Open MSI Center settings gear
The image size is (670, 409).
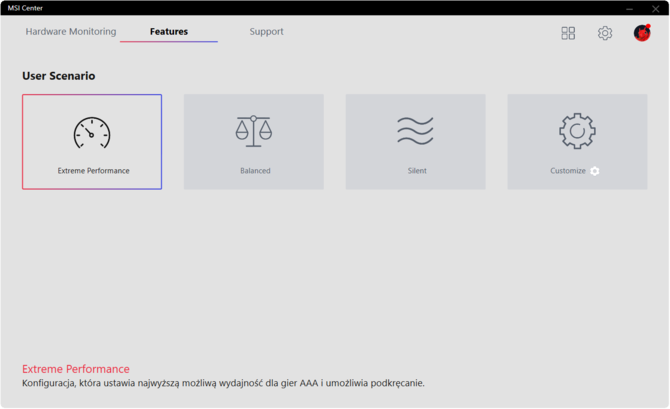(605, 33)
